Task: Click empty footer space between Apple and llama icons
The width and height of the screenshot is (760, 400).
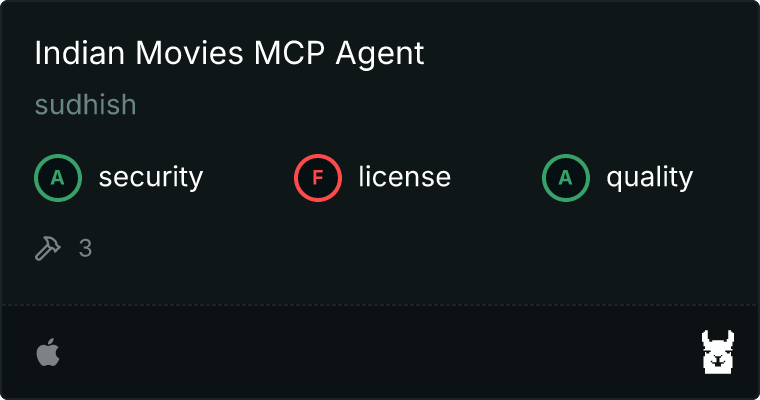Action: pos(380,352)
